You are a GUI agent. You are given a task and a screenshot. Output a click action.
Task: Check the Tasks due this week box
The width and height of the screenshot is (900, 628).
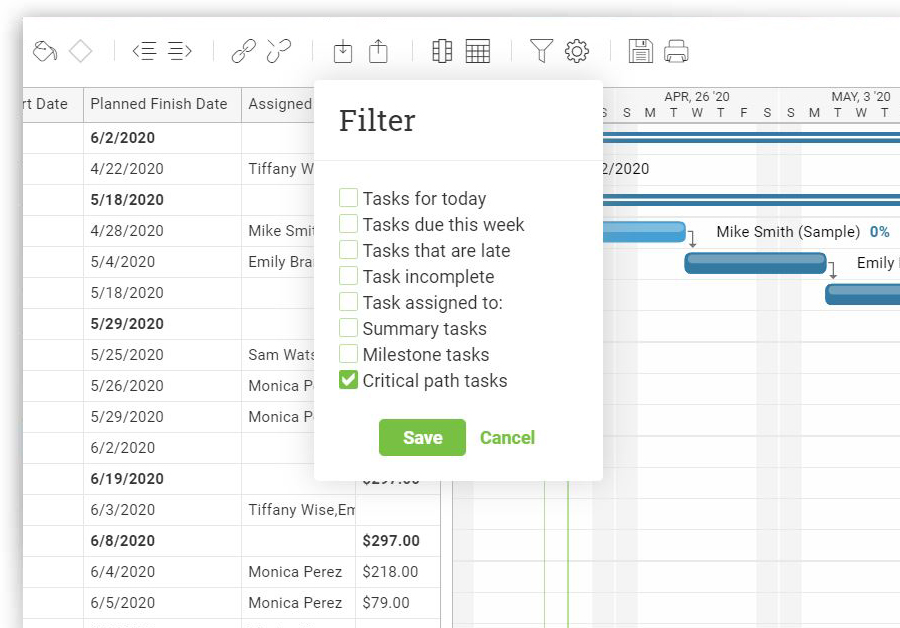pos(348,223)
